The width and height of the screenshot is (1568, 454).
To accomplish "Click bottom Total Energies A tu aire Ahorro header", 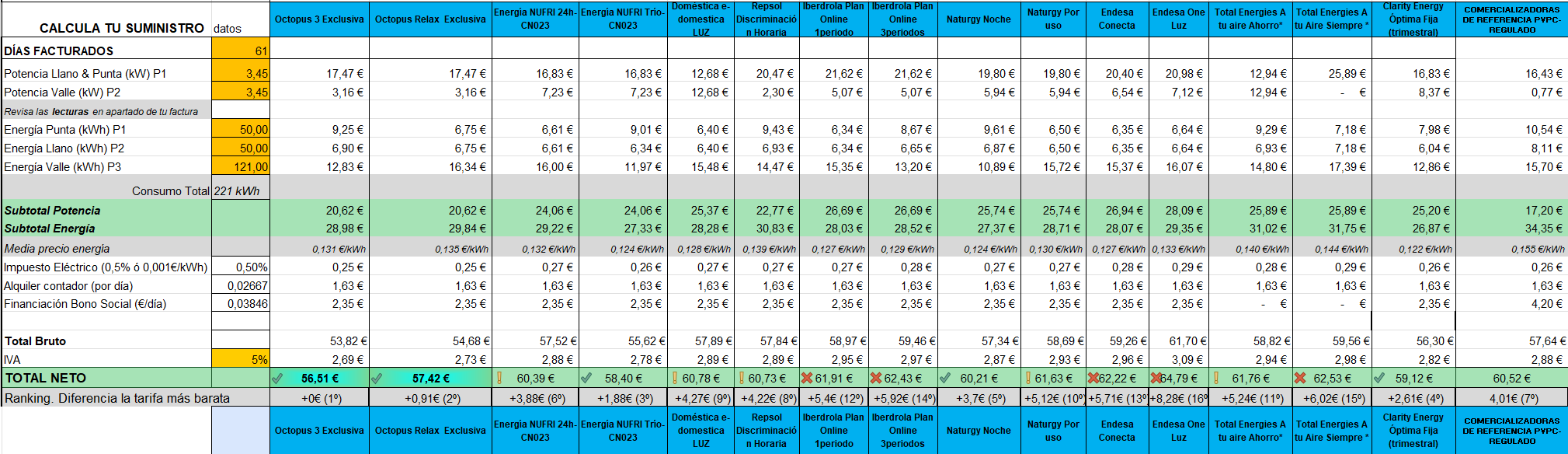I will [1250, 431].
